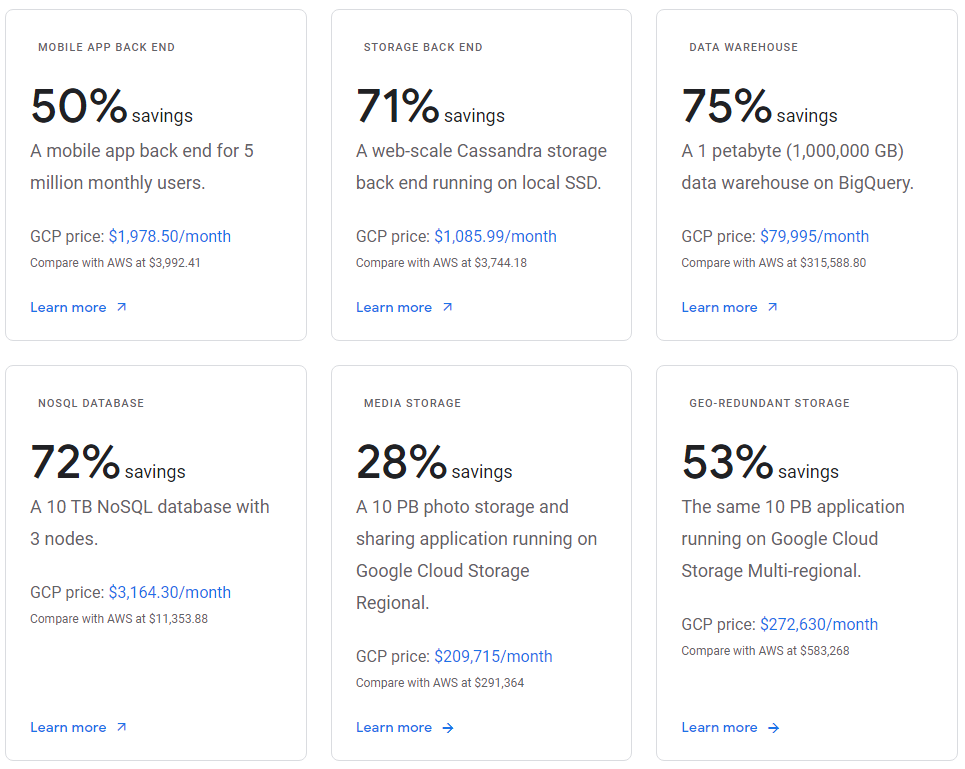Image resolution: width=965 pixels, height=769 pixels.
Task: Click Learn more under Storage Back End
Action: pos(394,307)
